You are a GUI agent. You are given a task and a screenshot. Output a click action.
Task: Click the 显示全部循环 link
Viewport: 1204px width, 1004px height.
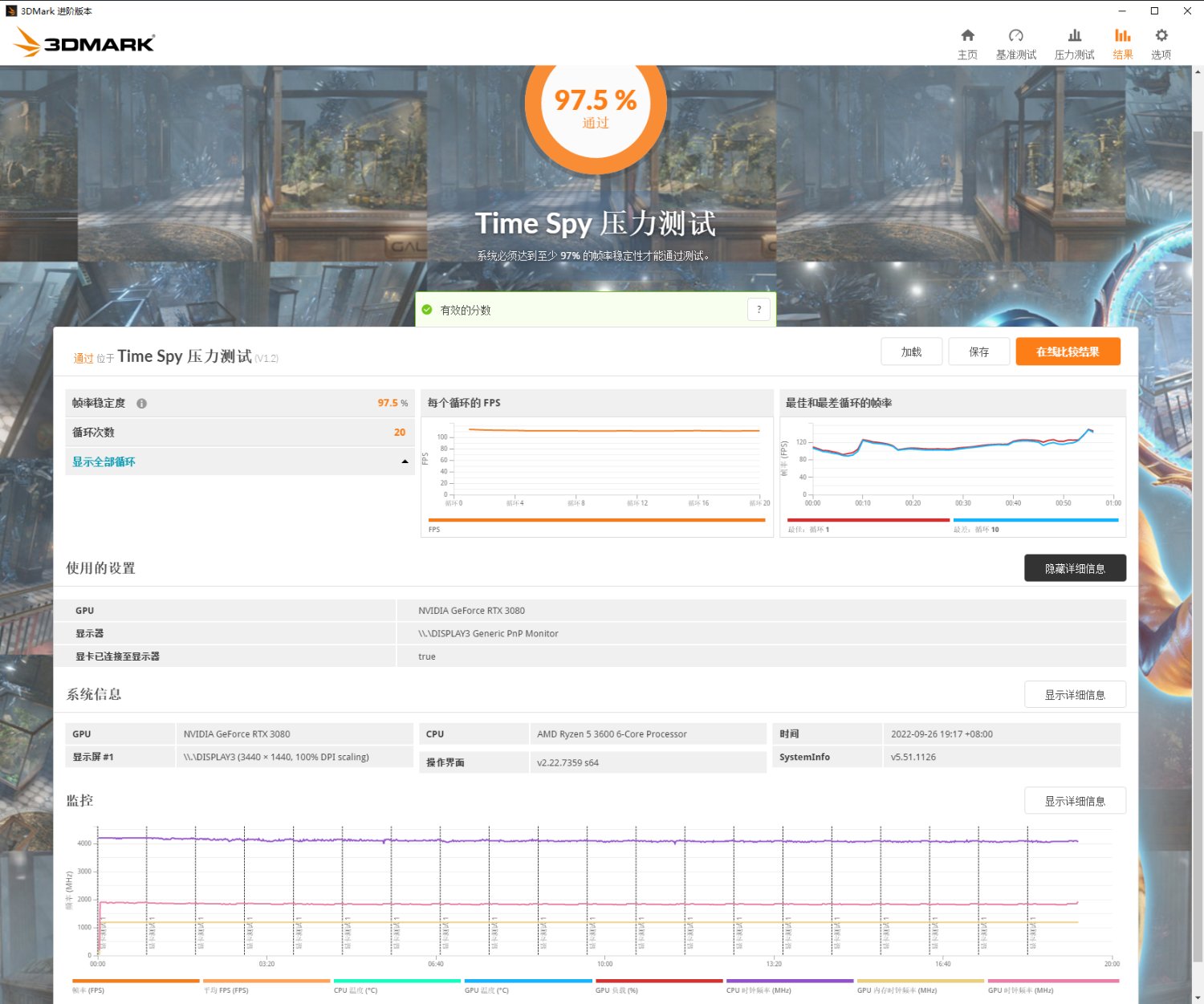pos(104,461)
